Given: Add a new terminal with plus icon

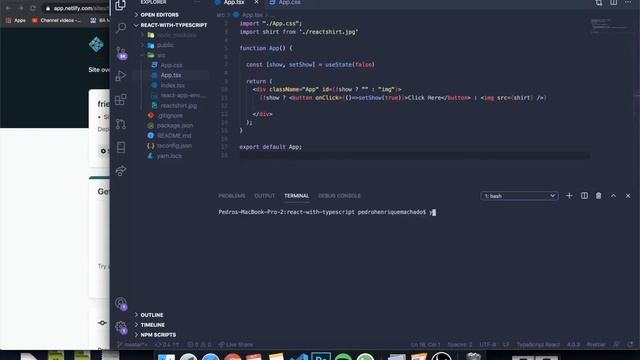Looking at the screenshot, I should point(569,196).
